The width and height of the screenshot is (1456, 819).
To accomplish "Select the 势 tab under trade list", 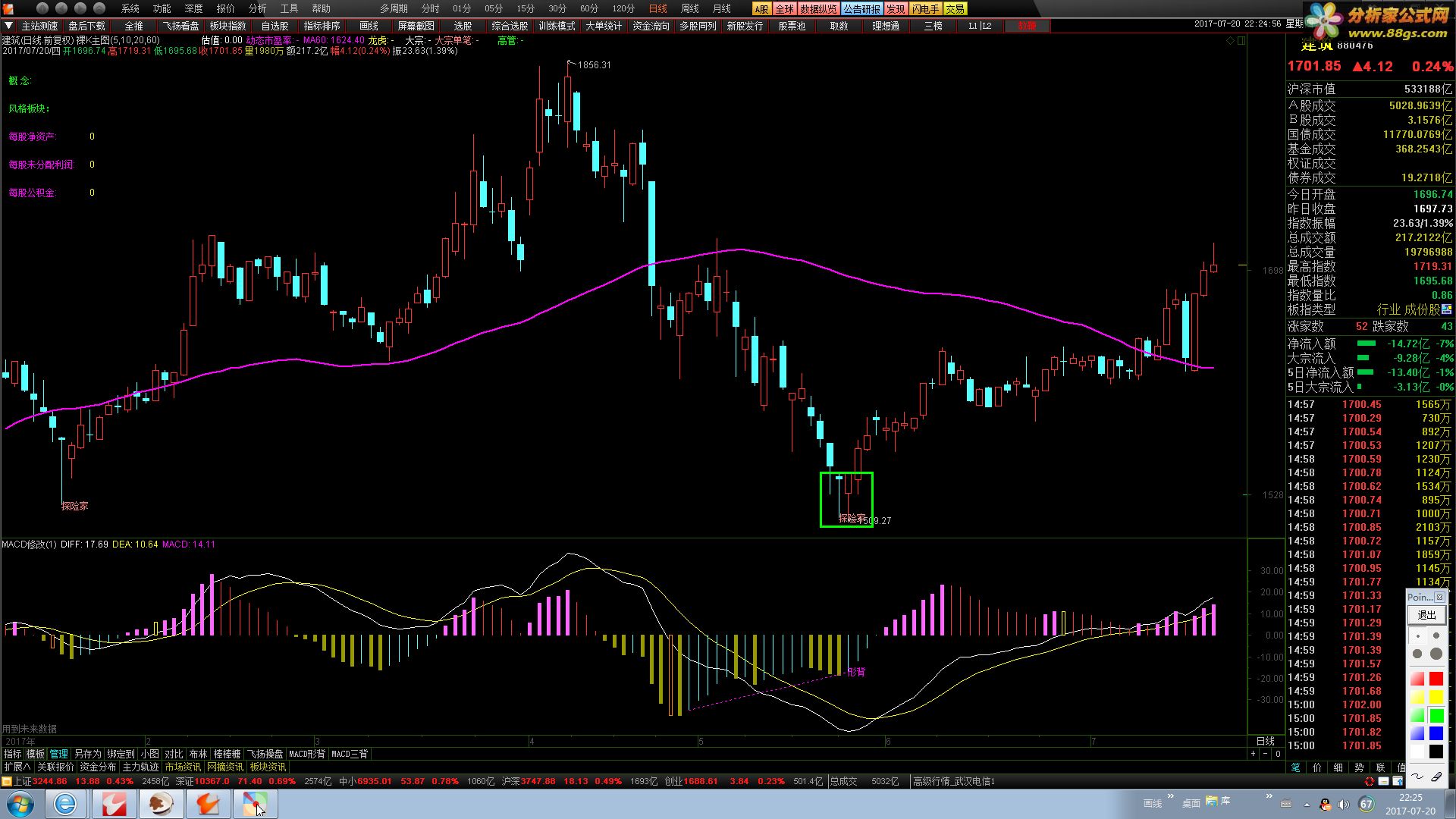I will pyautogui.click(x=1359, y=767).
